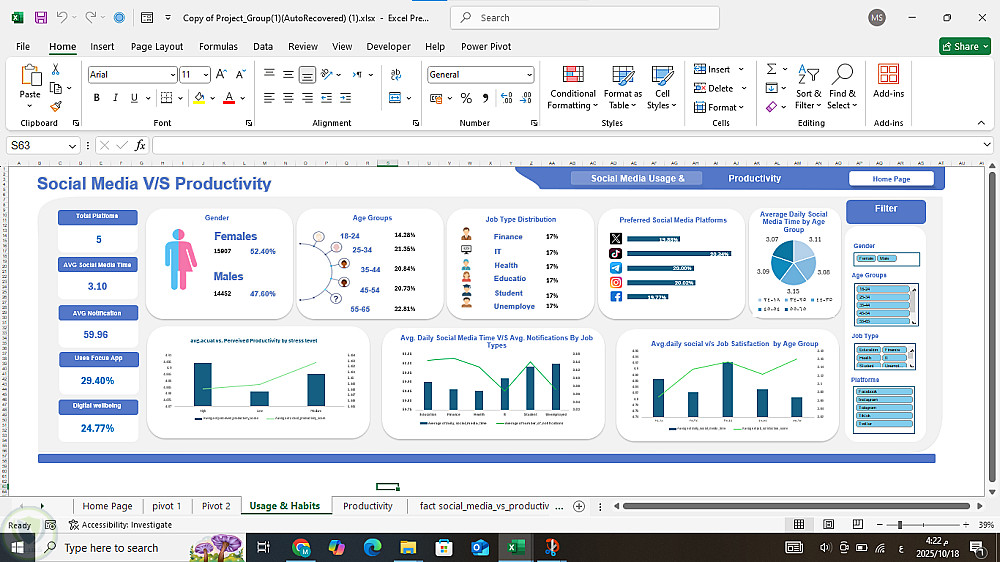The height and width of the screenshot is (562, 1000).
Task: Click the Paste button
Action: [30, 86]
